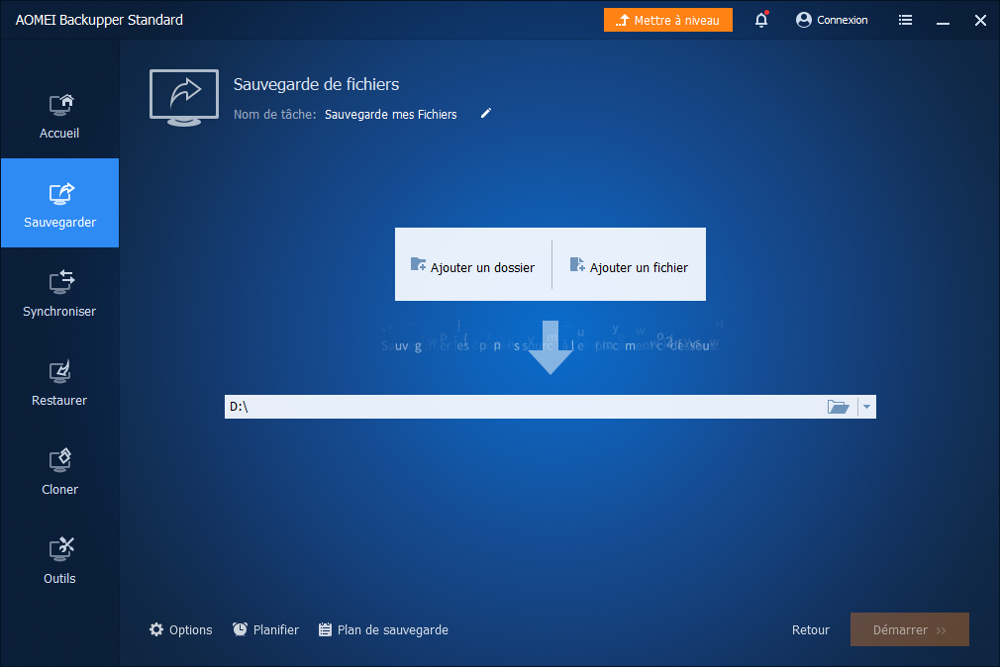Click Ajouter un dossier button
The width and height of the screenshot is (1000, 667).
[x=473, y=266]
